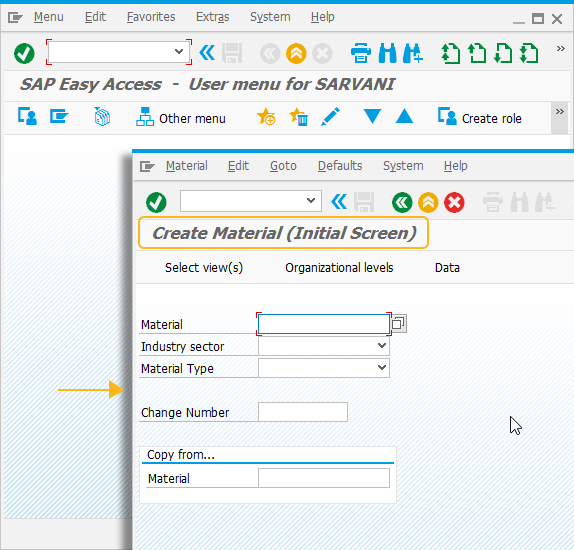Click the Create role button
The image size is (574, 550).
(480, 118)
